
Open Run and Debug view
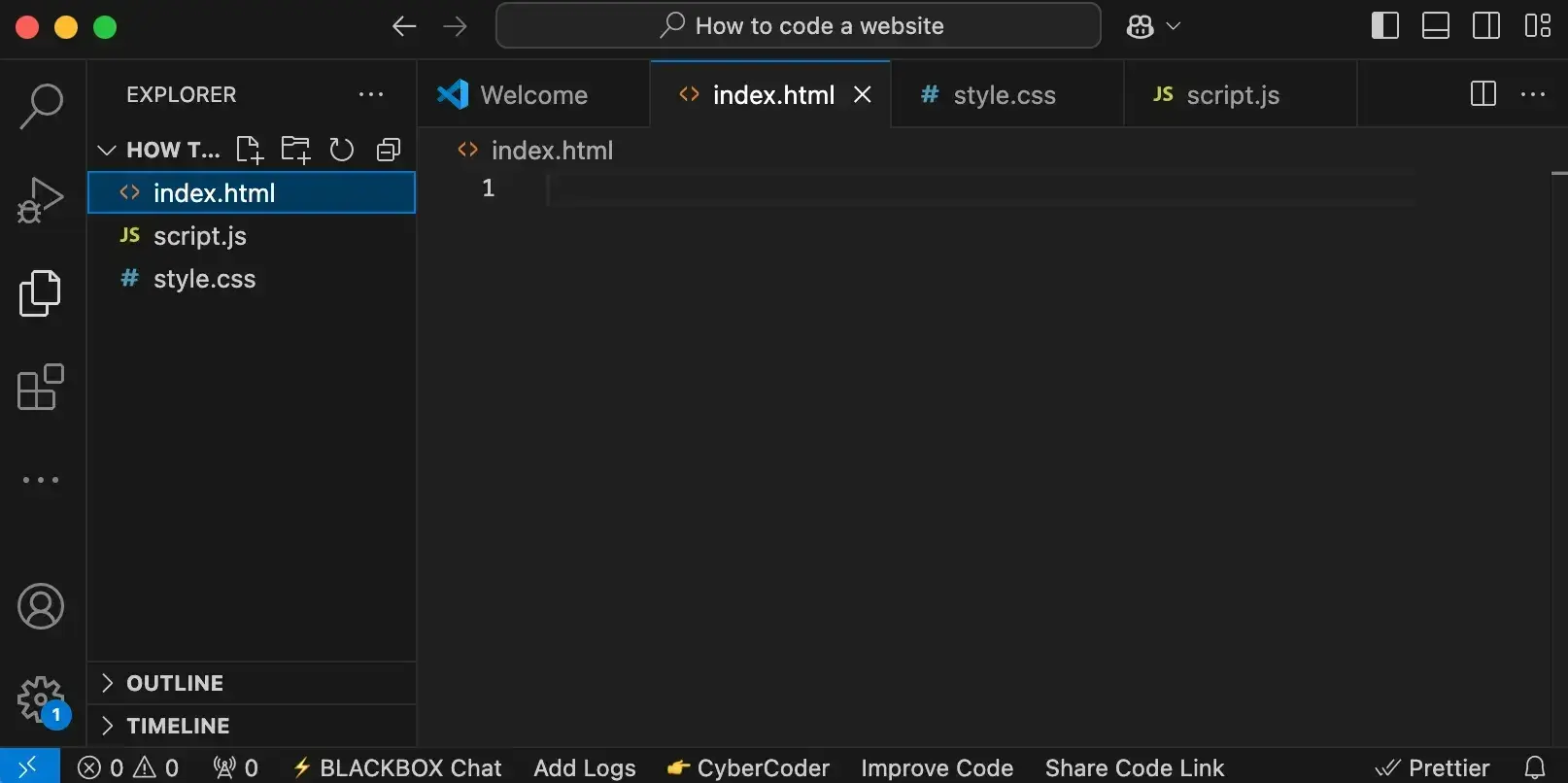[x=41, y=199]
